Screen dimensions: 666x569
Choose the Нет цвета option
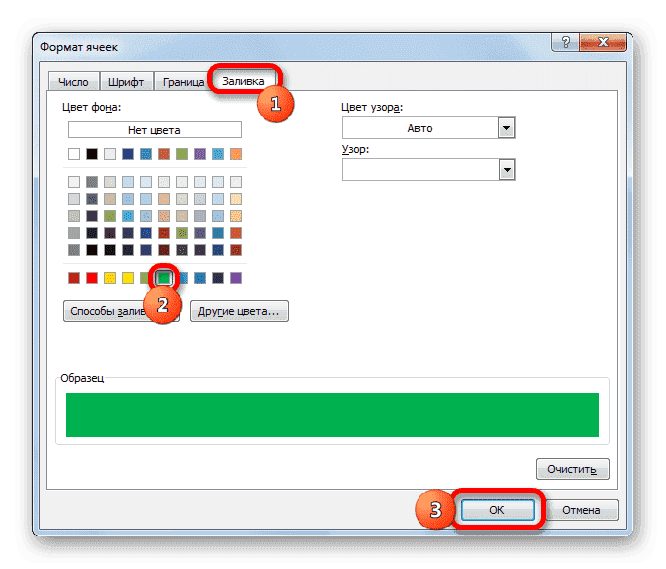pyautogui.click(x=155, y=130)
